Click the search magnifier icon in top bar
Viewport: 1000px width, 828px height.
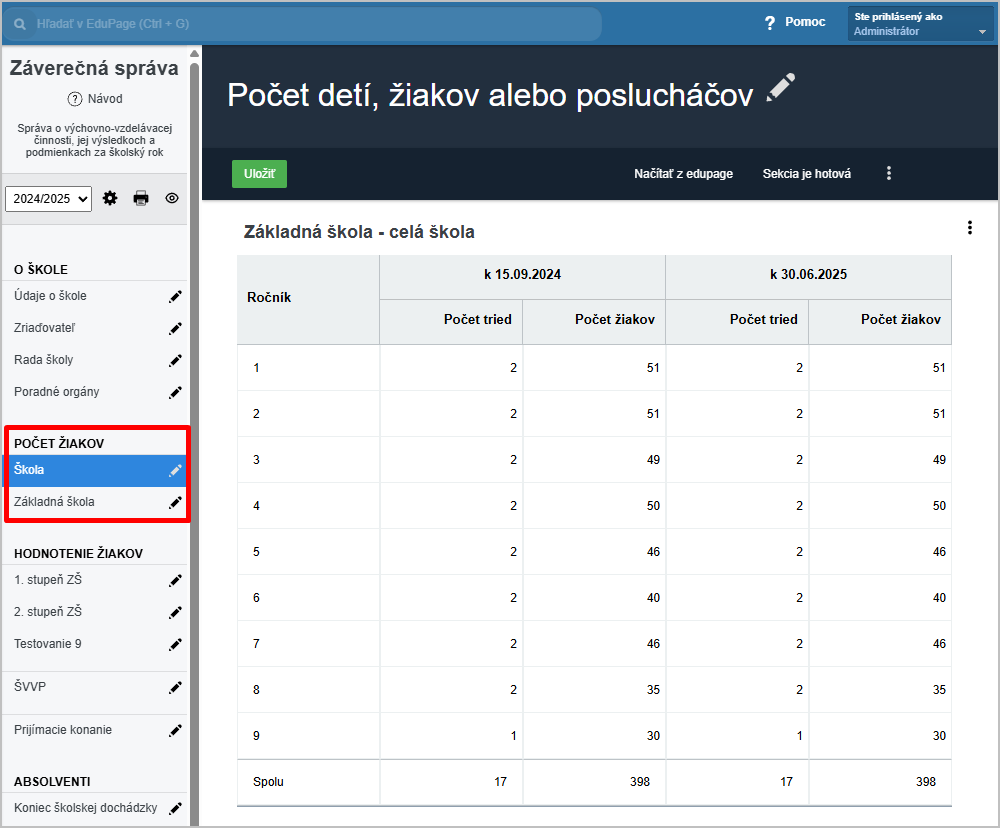coord(20,23)
